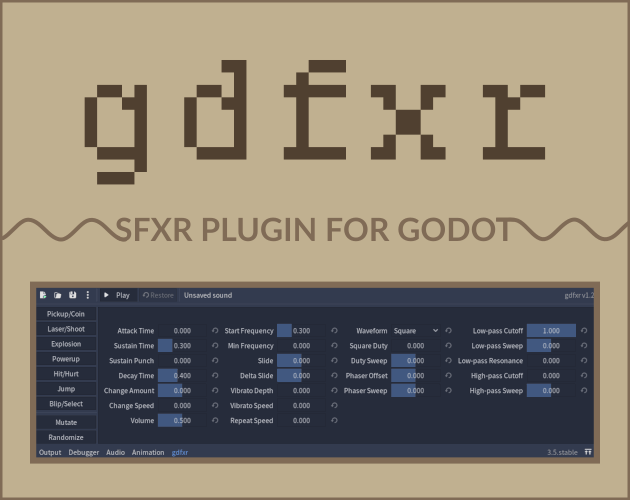Reset the Start Frequency value

(334, 330)
